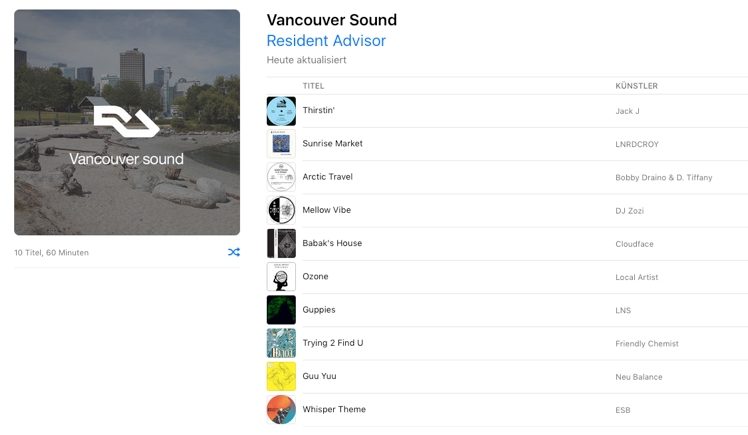Click the Ozone album artwork
This screenshot has height=435, width=748.
[281, 276]
